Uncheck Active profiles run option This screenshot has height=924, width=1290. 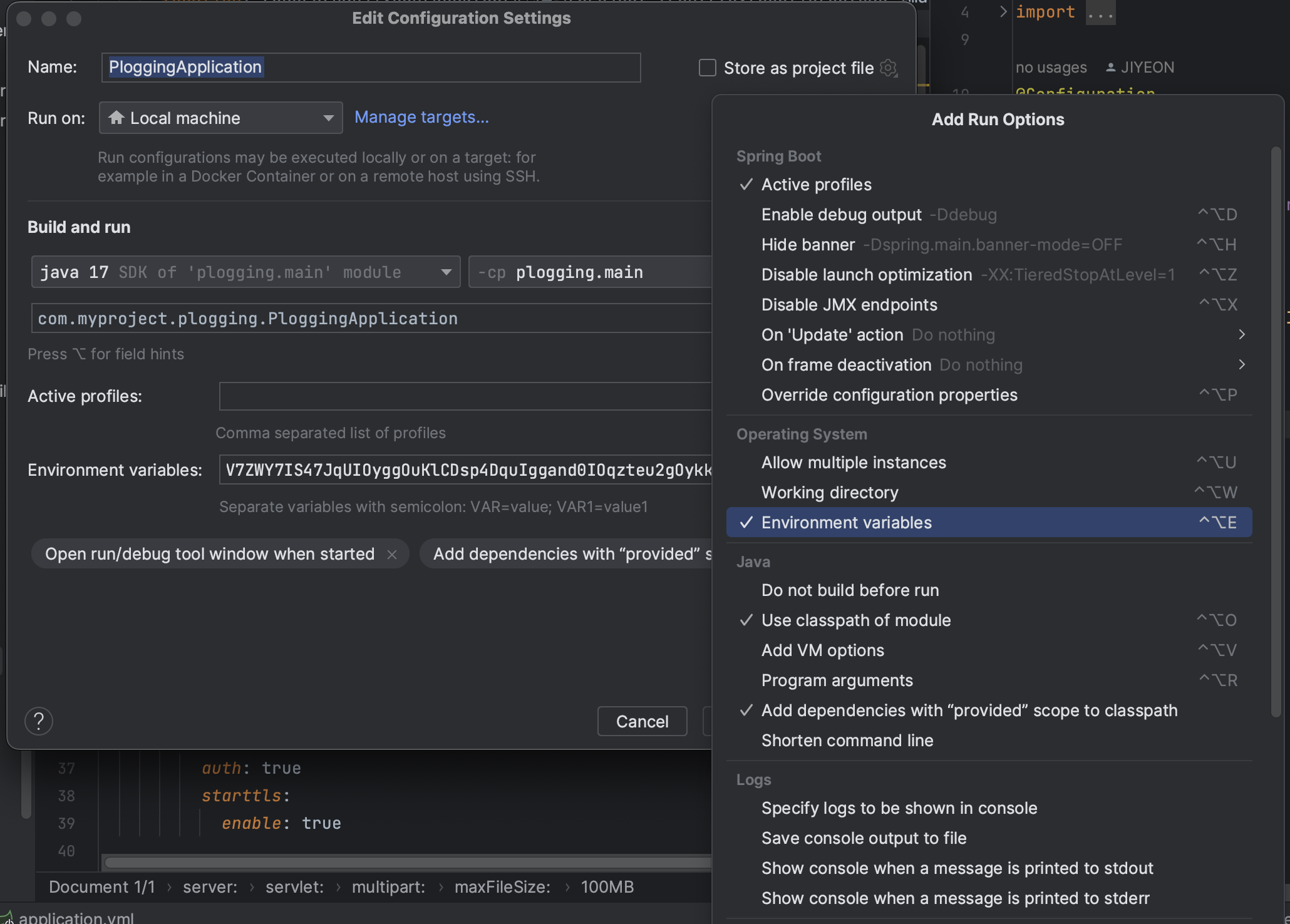[817, 185]
